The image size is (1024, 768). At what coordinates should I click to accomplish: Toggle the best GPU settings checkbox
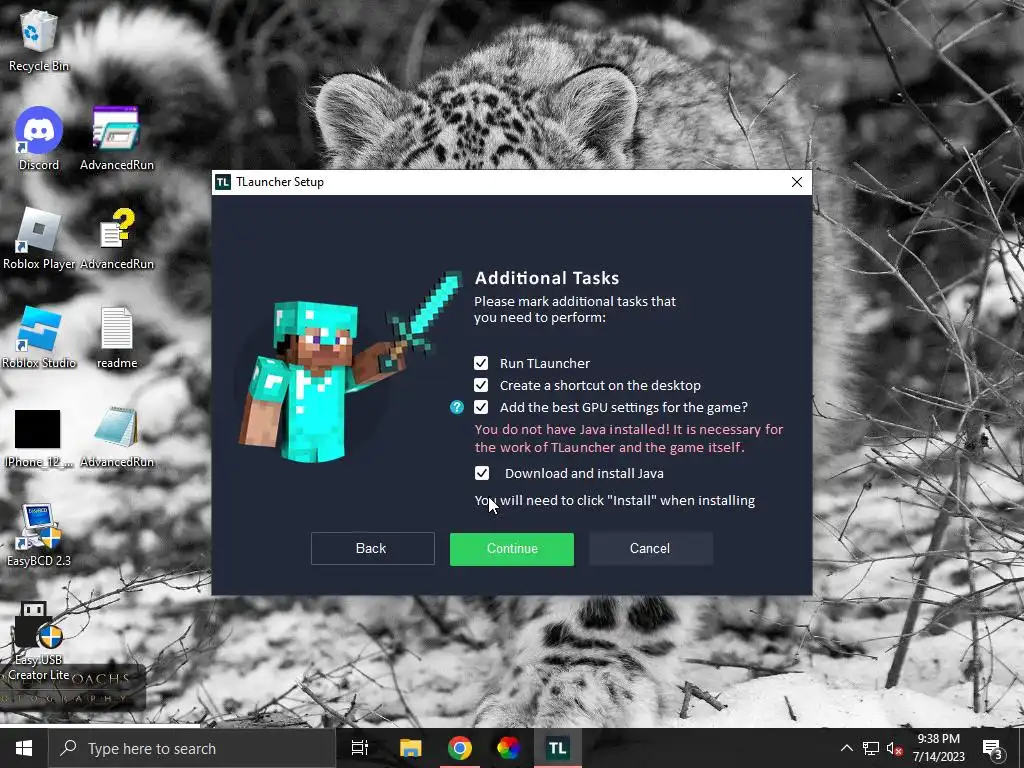481,408
